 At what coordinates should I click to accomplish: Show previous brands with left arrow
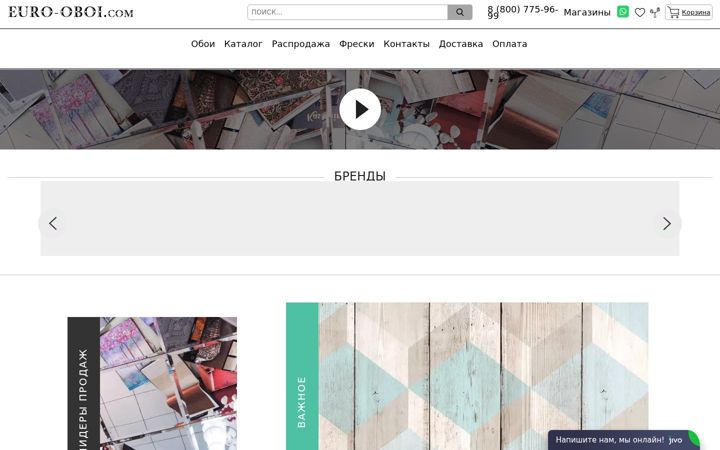click(53, 224)
